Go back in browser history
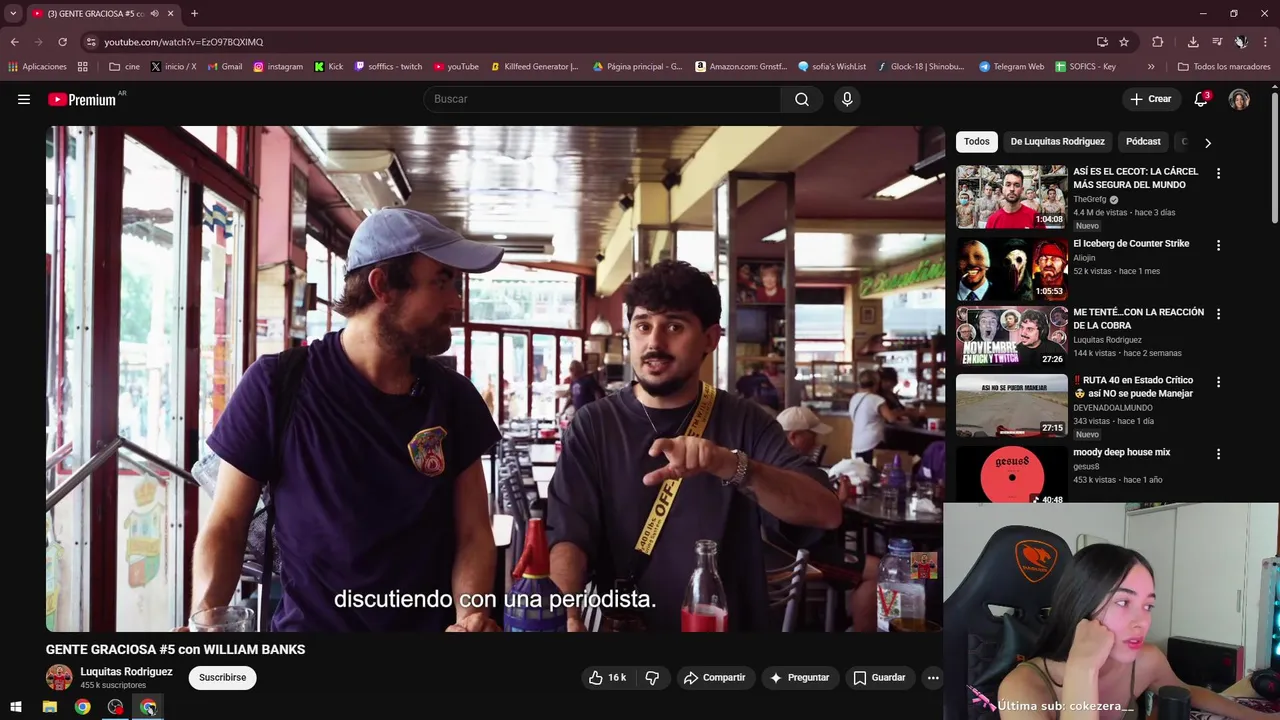This screenshot has height=720, width=1280. pyautogui.click(x=14, y=42)
